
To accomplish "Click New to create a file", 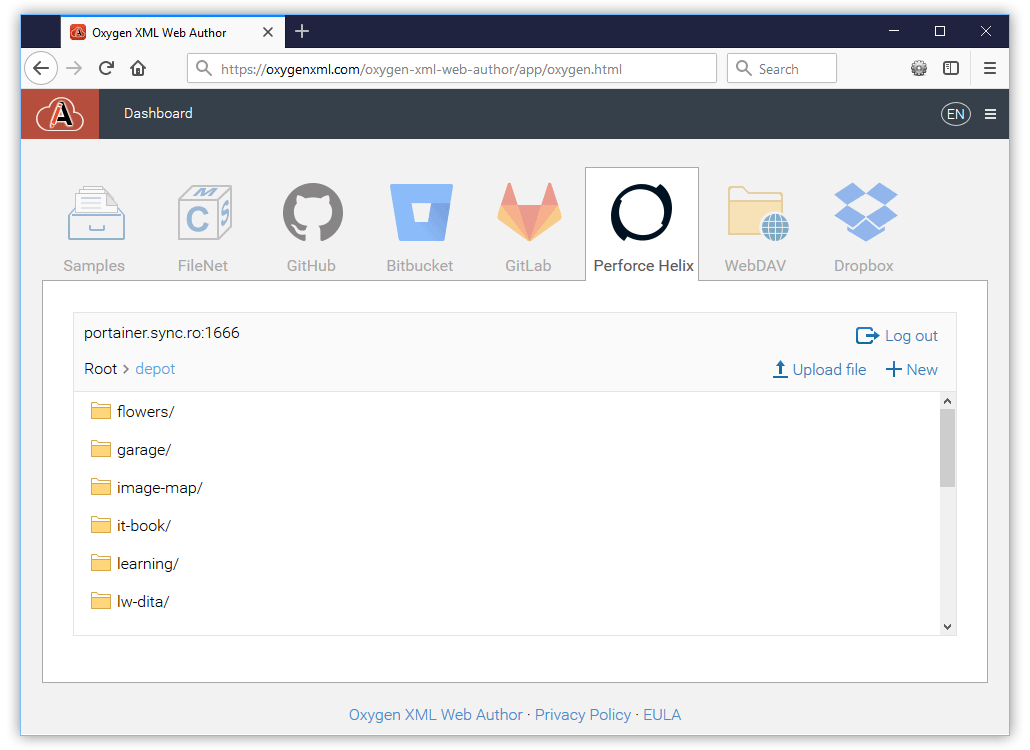I will [x=912, y=370].
